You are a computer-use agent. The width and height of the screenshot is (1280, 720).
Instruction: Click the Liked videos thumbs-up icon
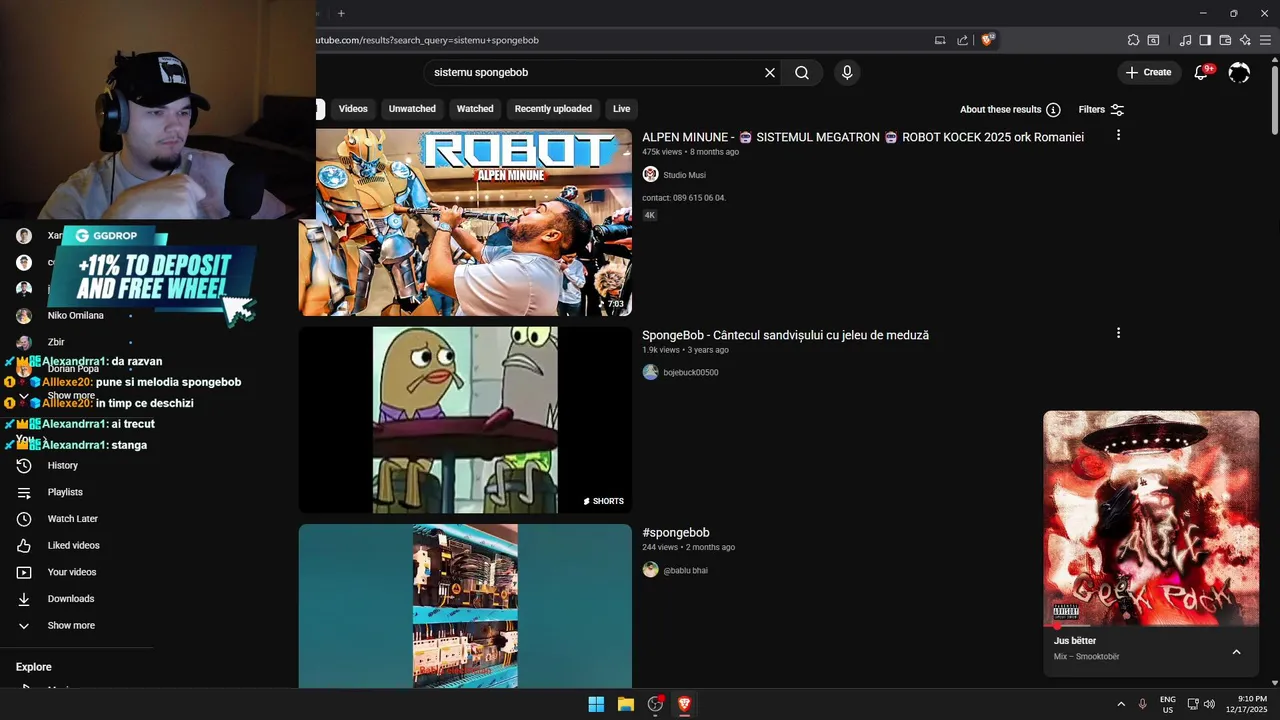[24, 545]
